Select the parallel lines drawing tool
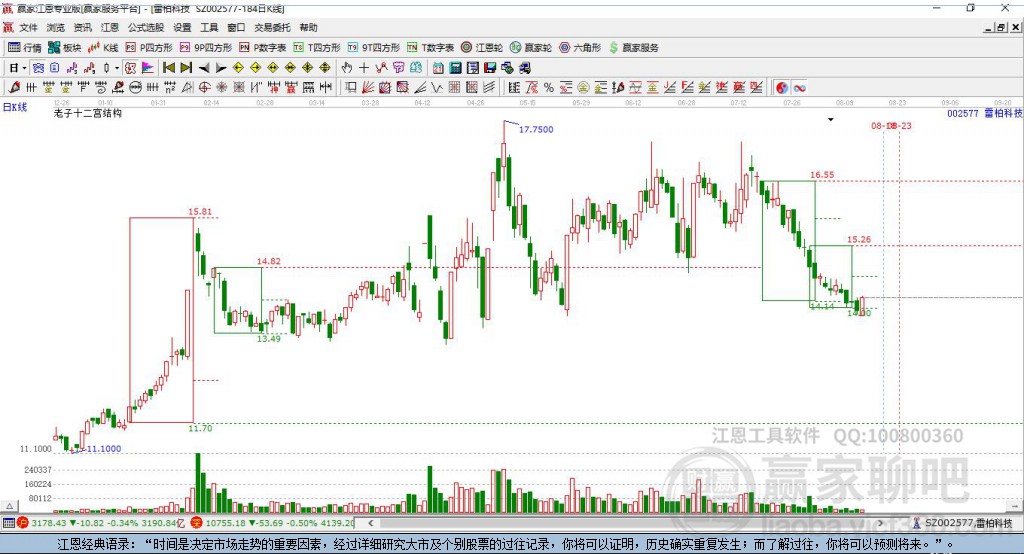Screen dimensions: 1024x554 tap(488, 88)
